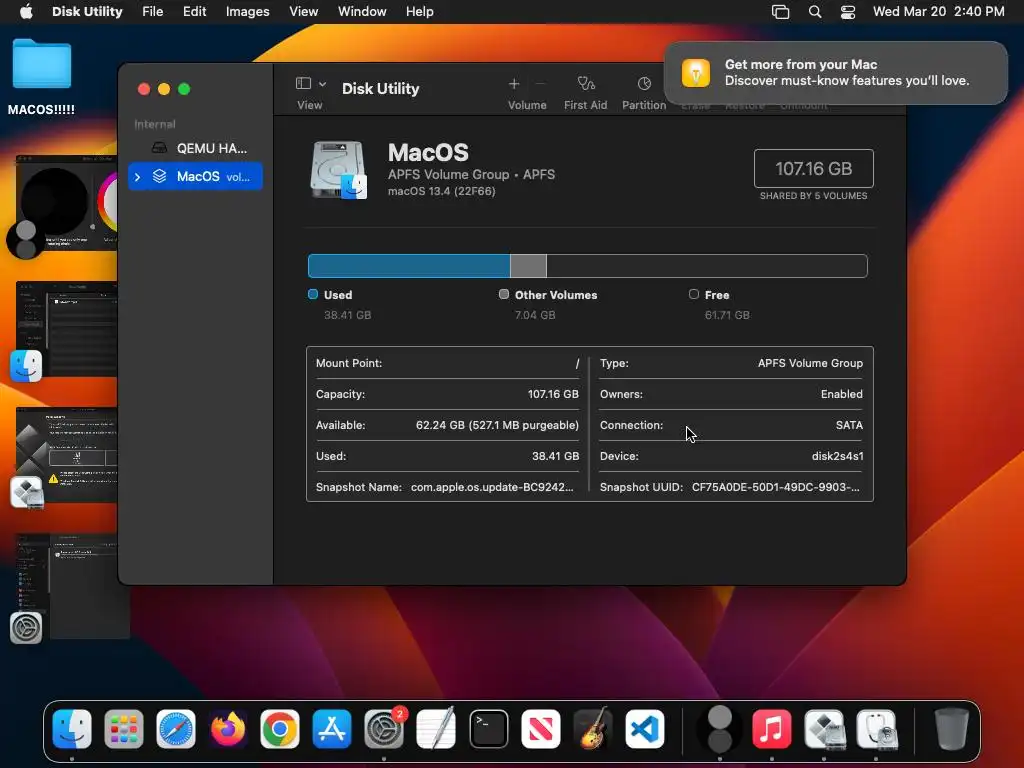The width and height of the screenshot is (1024, 768).
Task: Click the Device value disk2s4s1
Action: 837,456
